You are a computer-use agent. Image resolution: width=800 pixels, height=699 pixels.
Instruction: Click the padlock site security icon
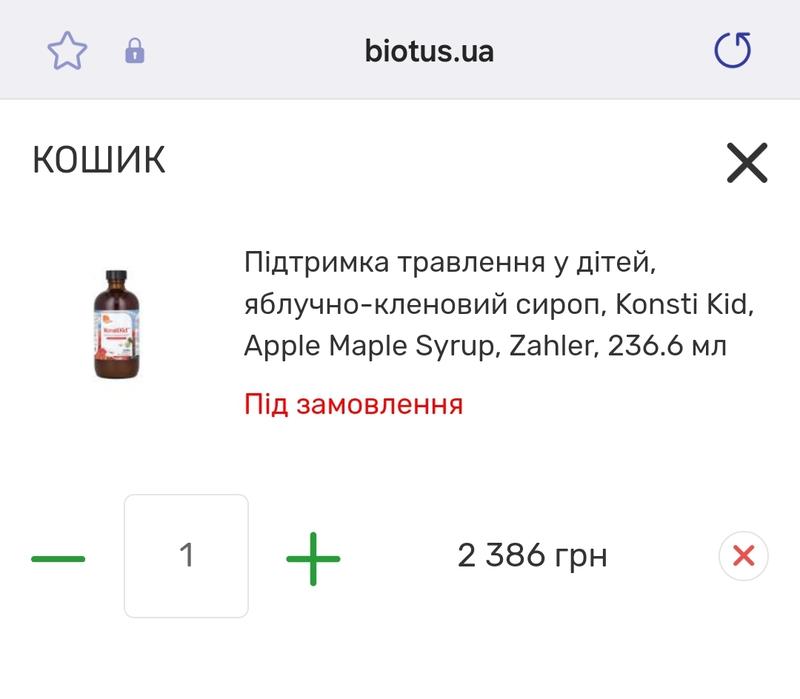pyautogui.click(x=134, y=51)
